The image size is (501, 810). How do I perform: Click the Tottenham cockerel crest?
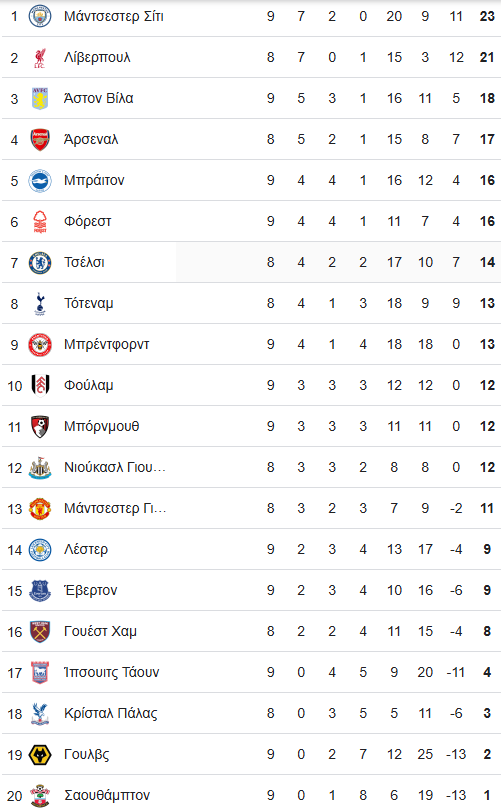[40, 303]
